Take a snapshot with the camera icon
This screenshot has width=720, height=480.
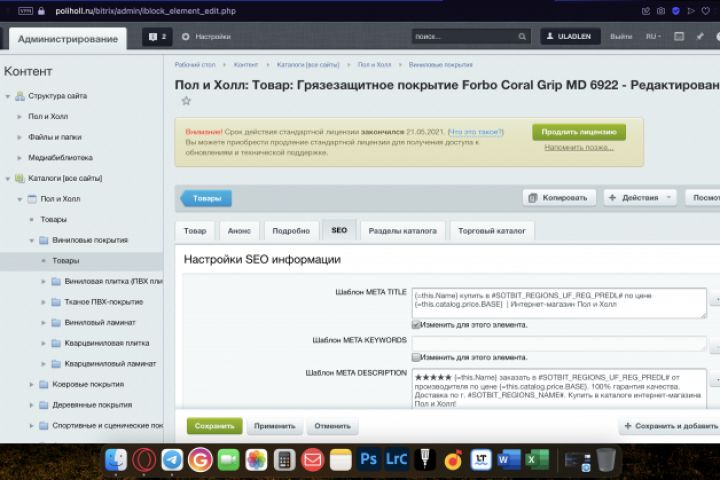coord(661,11)
